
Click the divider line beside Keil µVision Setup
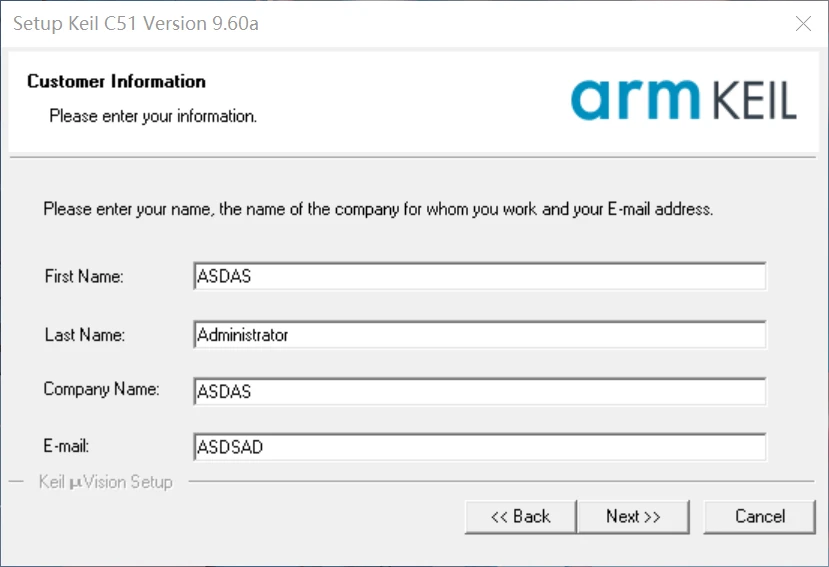click(500, 482)
